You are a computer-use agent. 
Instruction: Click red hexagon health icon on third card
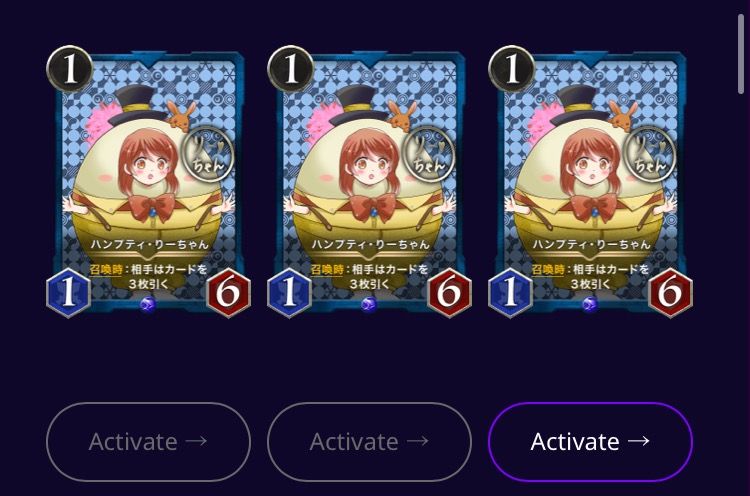point(671,293)
